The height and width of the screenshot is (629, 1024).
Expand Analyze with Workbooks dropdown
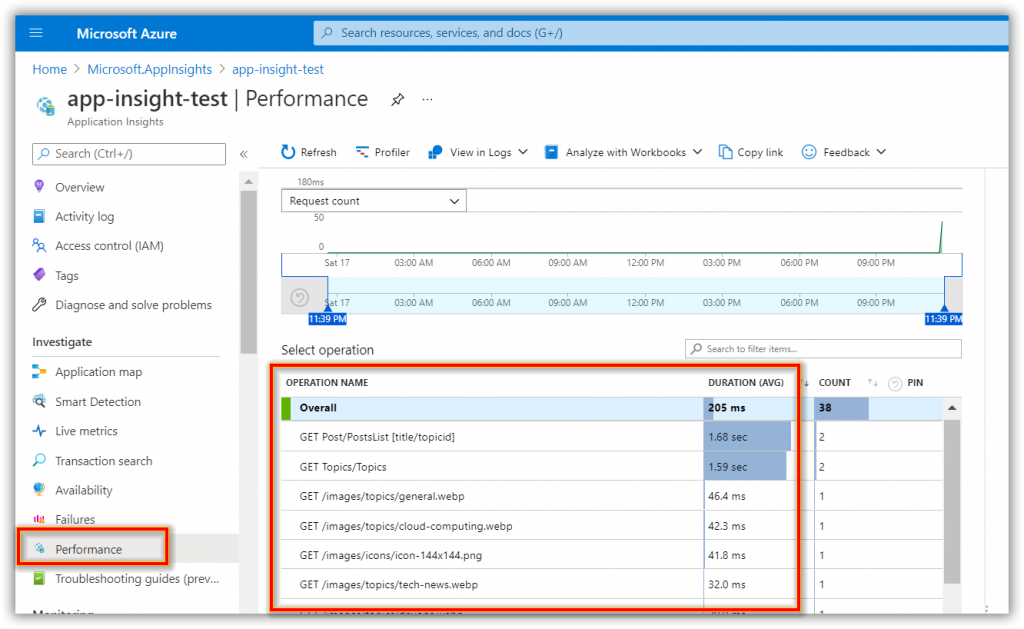pos(624,152)
